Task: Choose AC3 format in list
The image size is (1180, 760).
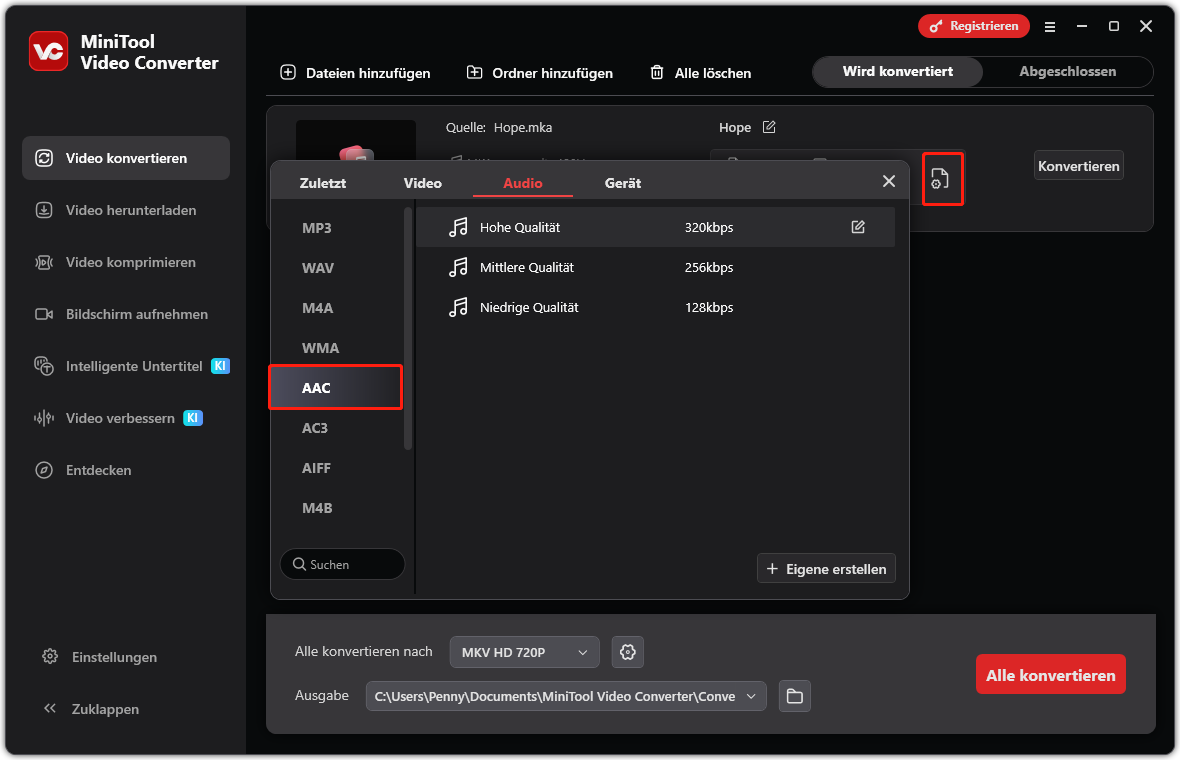Action: tap(336, 428)
